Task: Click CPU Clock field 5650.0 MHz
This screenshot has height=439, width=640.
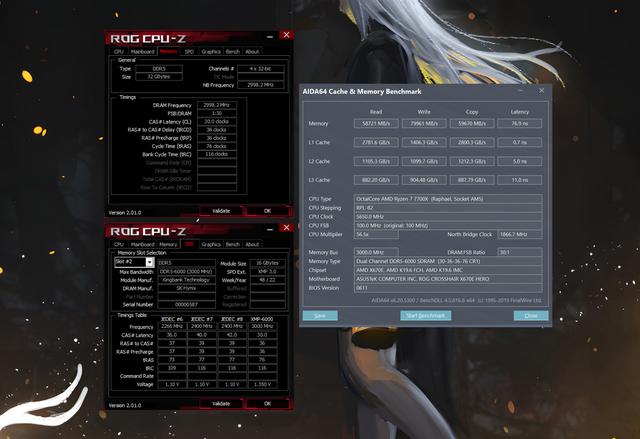Action: click(448, 217)
